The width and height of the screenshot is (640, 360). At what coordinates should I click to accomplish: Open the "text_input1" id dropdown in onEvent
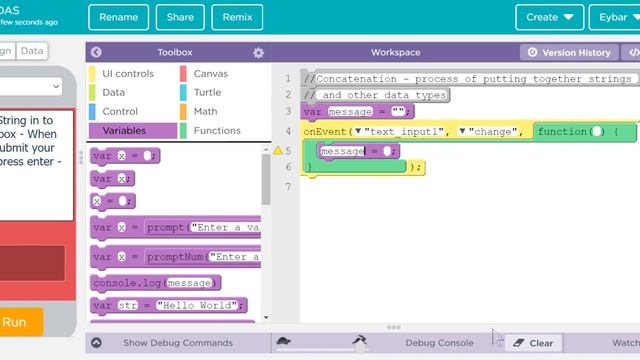click(358, 131)
